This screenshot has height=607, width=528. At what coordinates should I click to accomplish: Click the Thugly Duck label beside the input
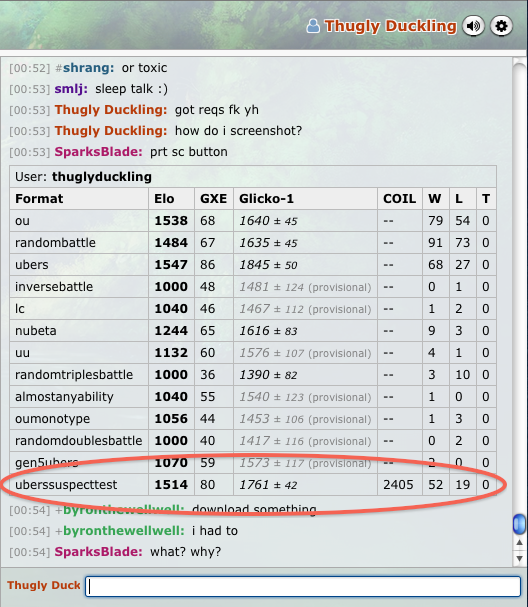(x=43, y=585)
